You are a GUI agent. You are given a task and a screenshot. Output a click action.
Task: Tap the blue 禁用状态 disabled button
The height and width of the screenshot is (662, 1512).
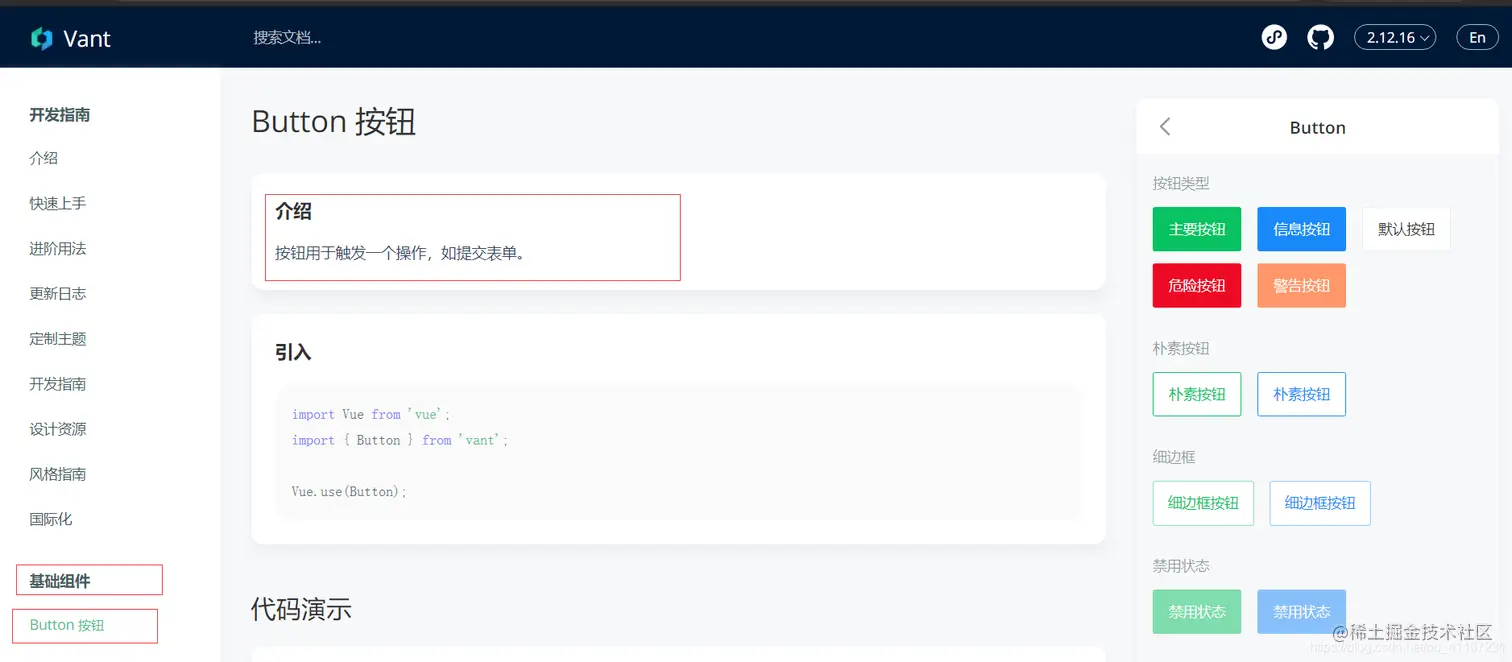pyautogui.click(x=1302, y=611)
